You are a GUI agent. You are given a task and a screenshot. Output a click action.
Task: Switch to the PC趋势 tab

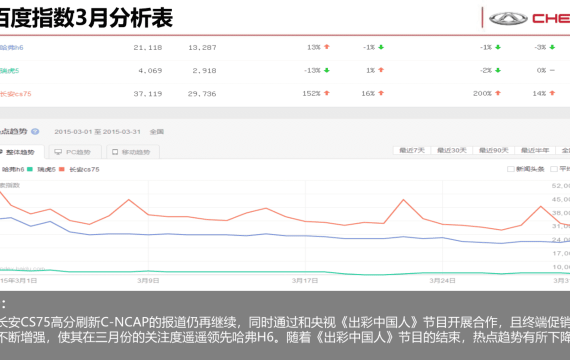click(74, 152)
